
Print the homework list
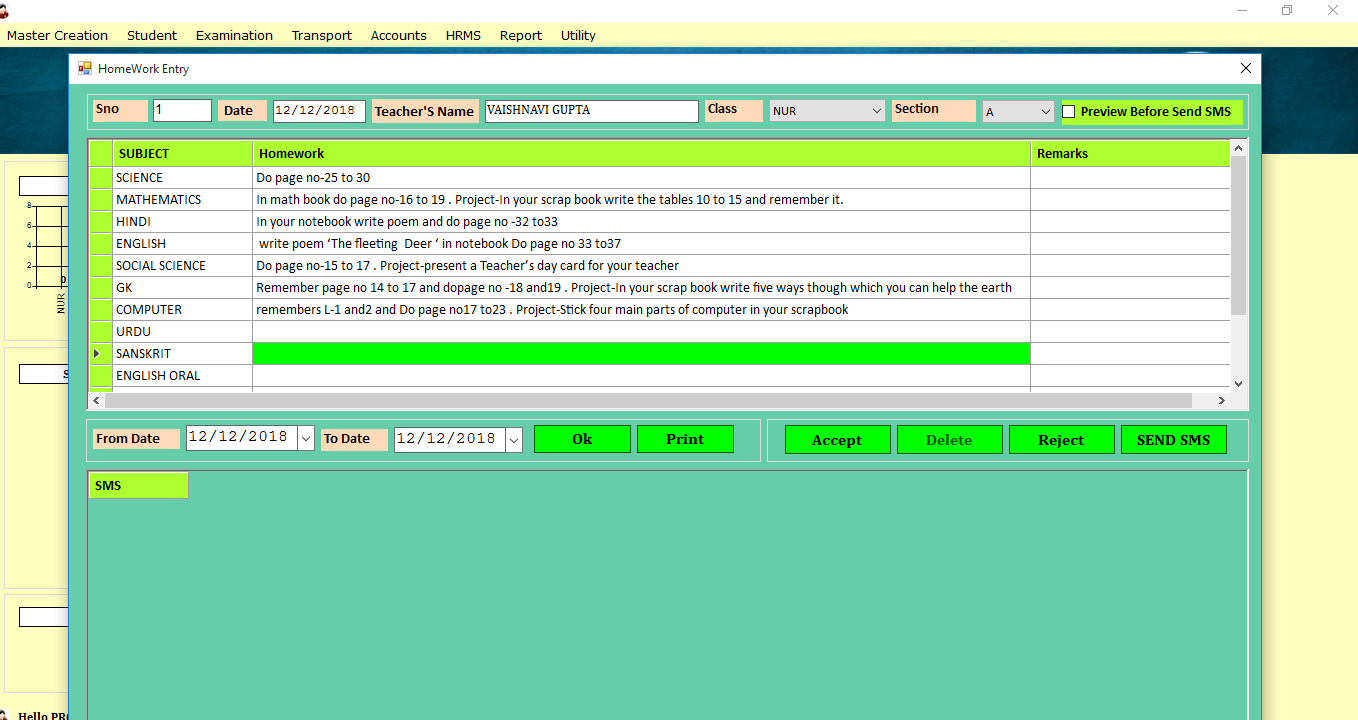tap(685, 439)
